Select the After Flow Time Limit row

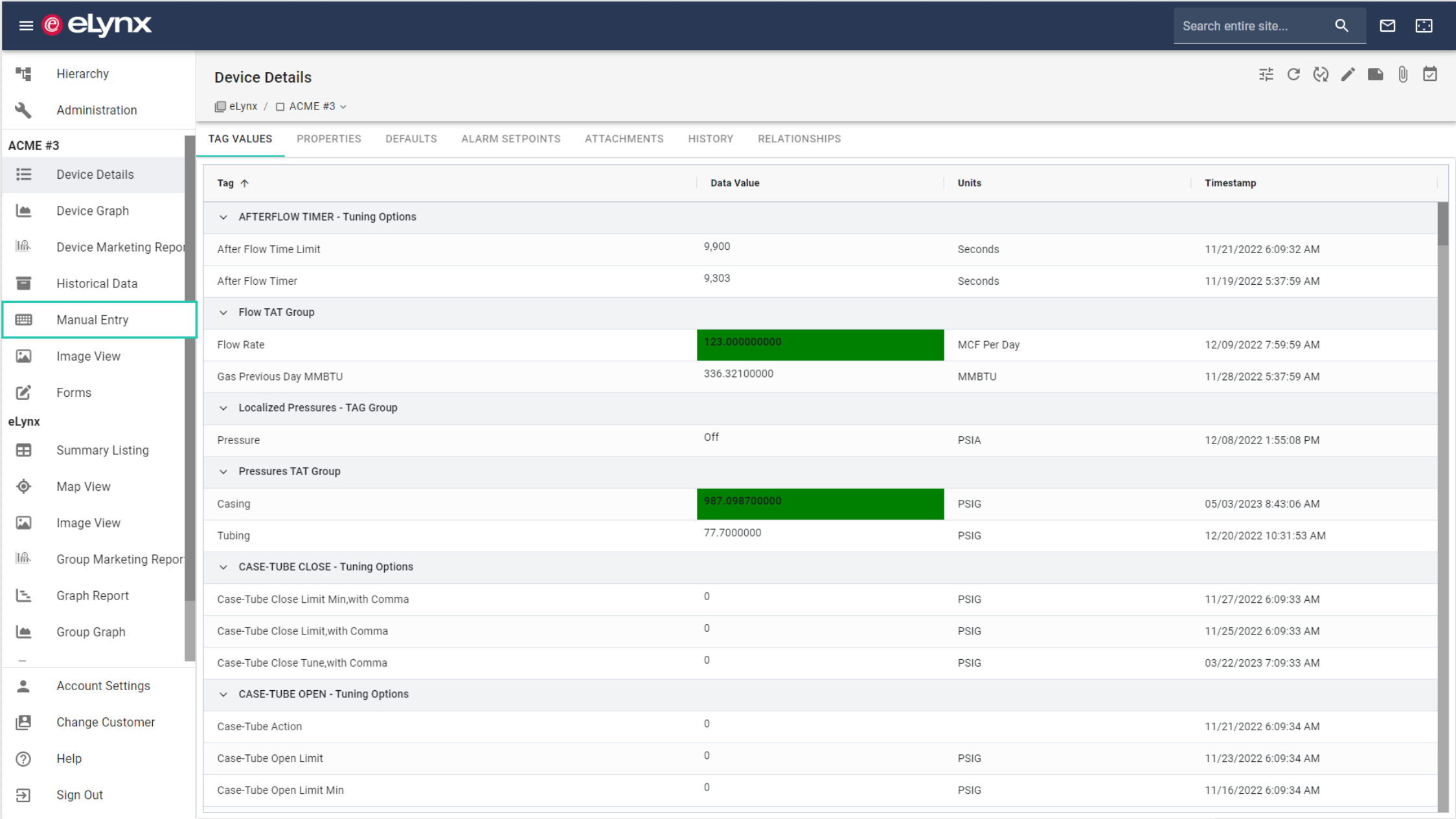coord(820,249)
